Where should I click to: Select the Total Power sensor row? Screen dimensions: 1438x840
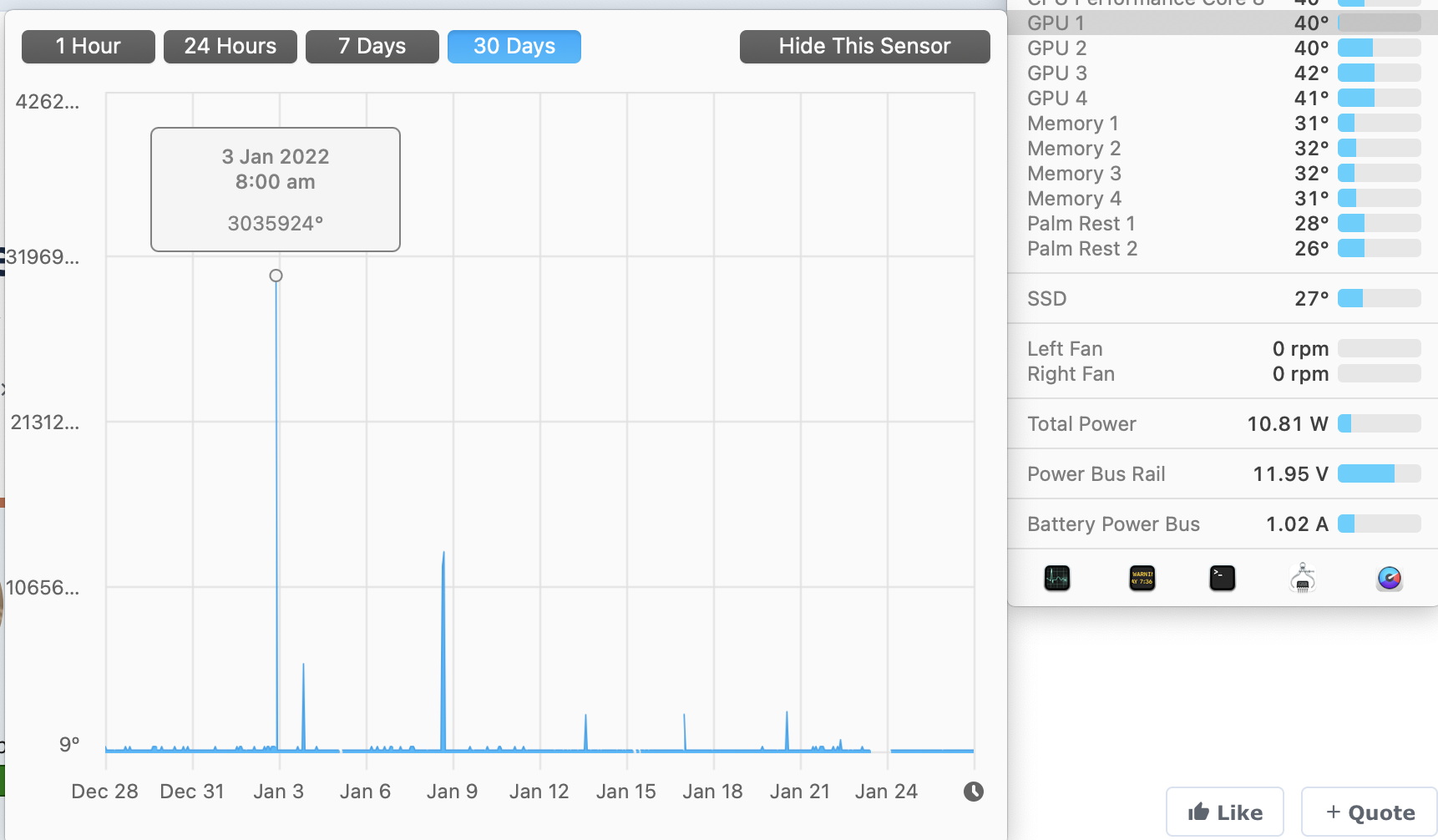[1223, 423]
